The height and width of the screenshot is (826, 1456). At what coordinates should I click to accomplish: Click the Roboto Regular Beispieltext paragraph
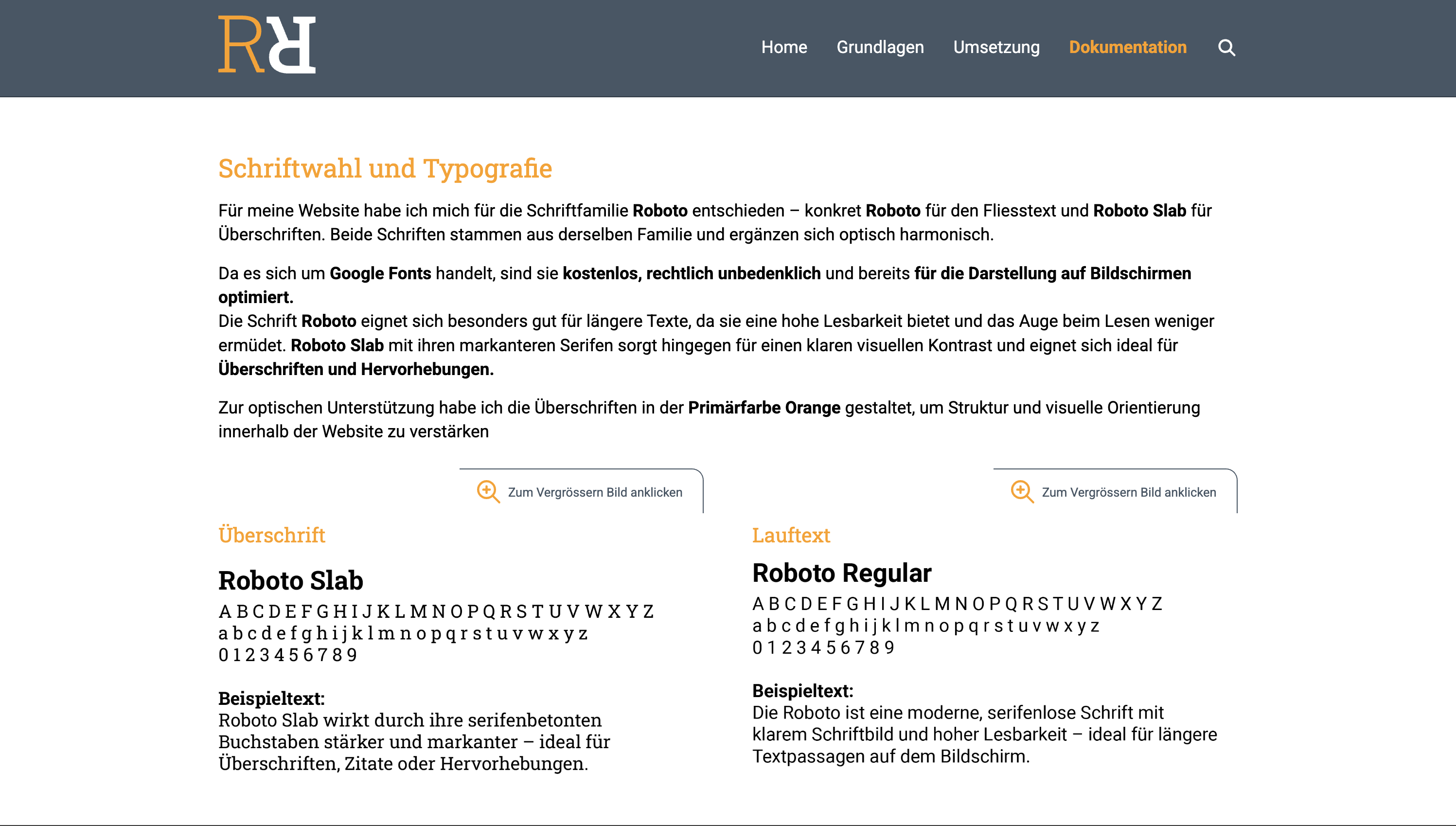click(984, 734)
